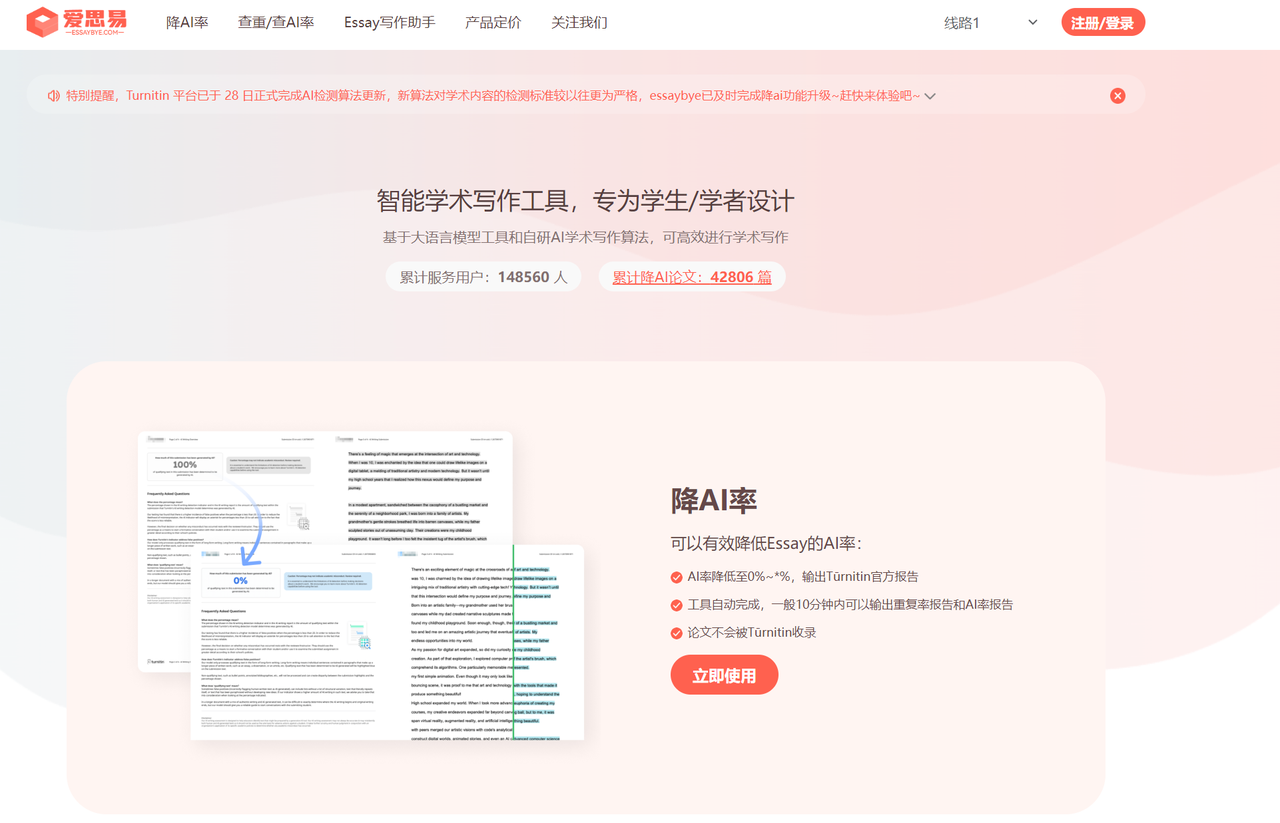Expand the Turnitin announcement with chevron

point(930,96)
